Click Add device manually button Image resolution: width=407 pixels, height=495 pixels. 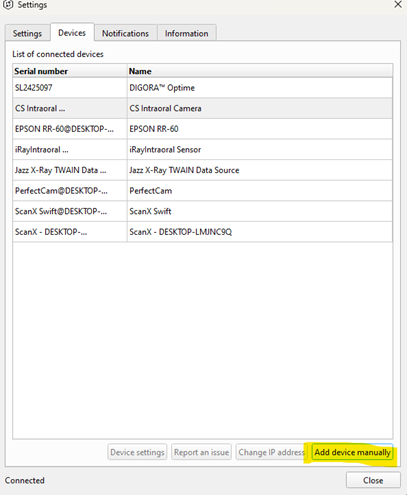pyautogui.click(x=352, y=452)
